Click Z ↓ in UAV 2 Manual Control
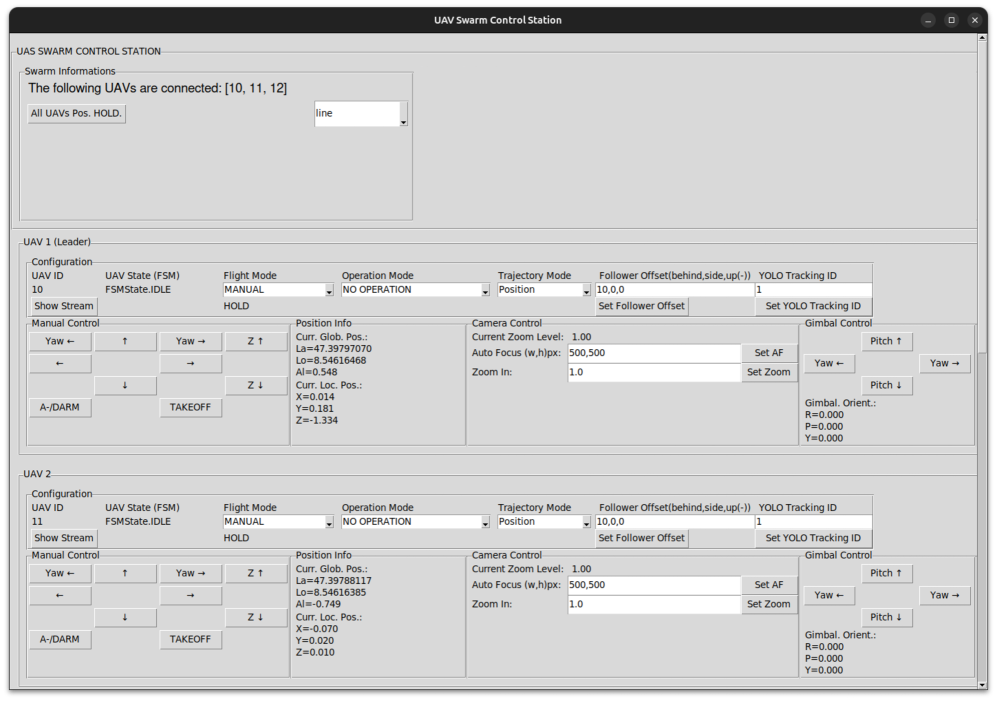The height and width of the screenshot is (701, 997). click(x=257, y=618)
